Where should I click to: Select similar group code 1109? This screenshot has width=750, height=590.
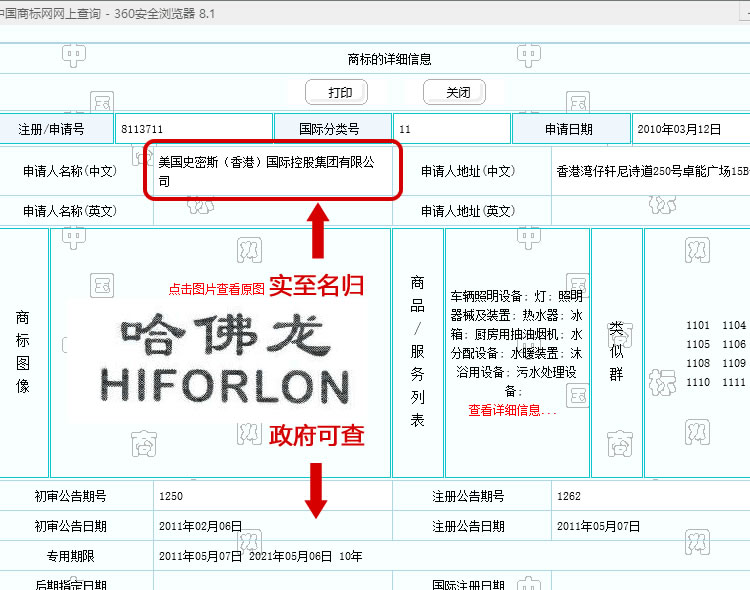734,363
